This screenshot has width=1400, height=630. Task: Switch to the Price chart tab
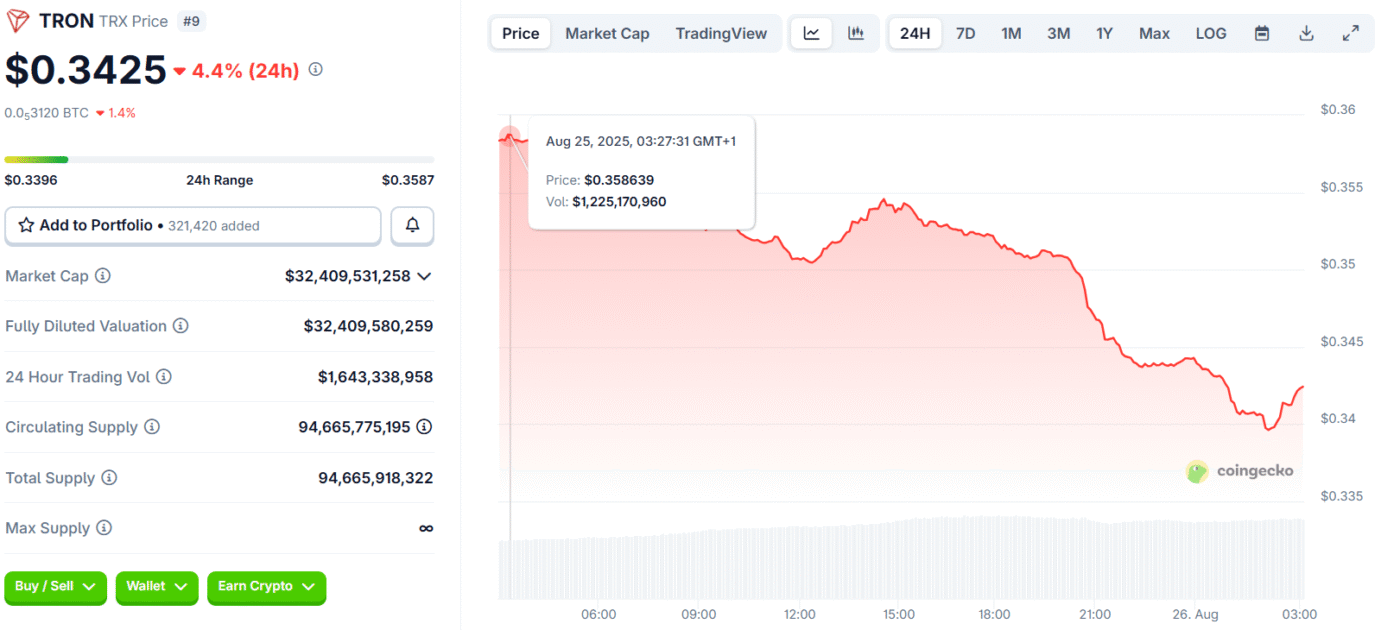520,33
